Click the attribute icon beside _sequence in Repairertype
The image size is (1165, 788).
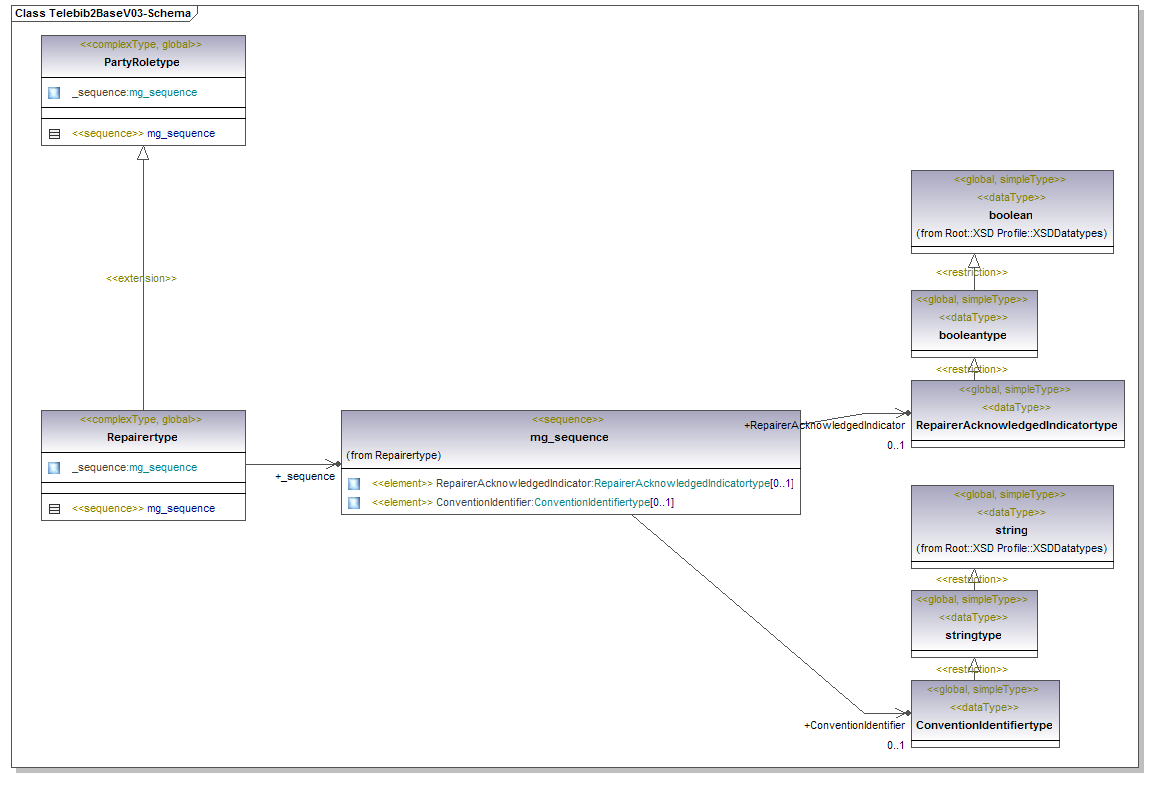(54, 467)
